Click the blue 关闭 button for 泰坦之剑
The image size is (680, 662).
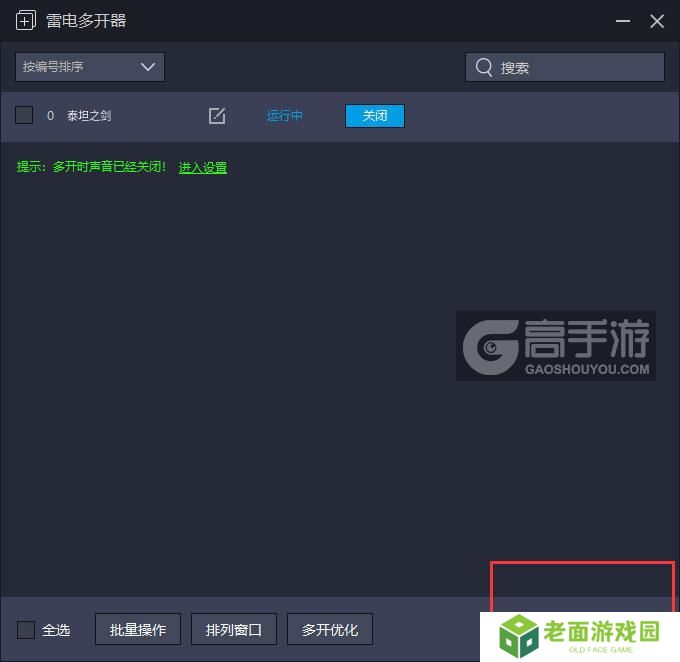click(375, 116)
